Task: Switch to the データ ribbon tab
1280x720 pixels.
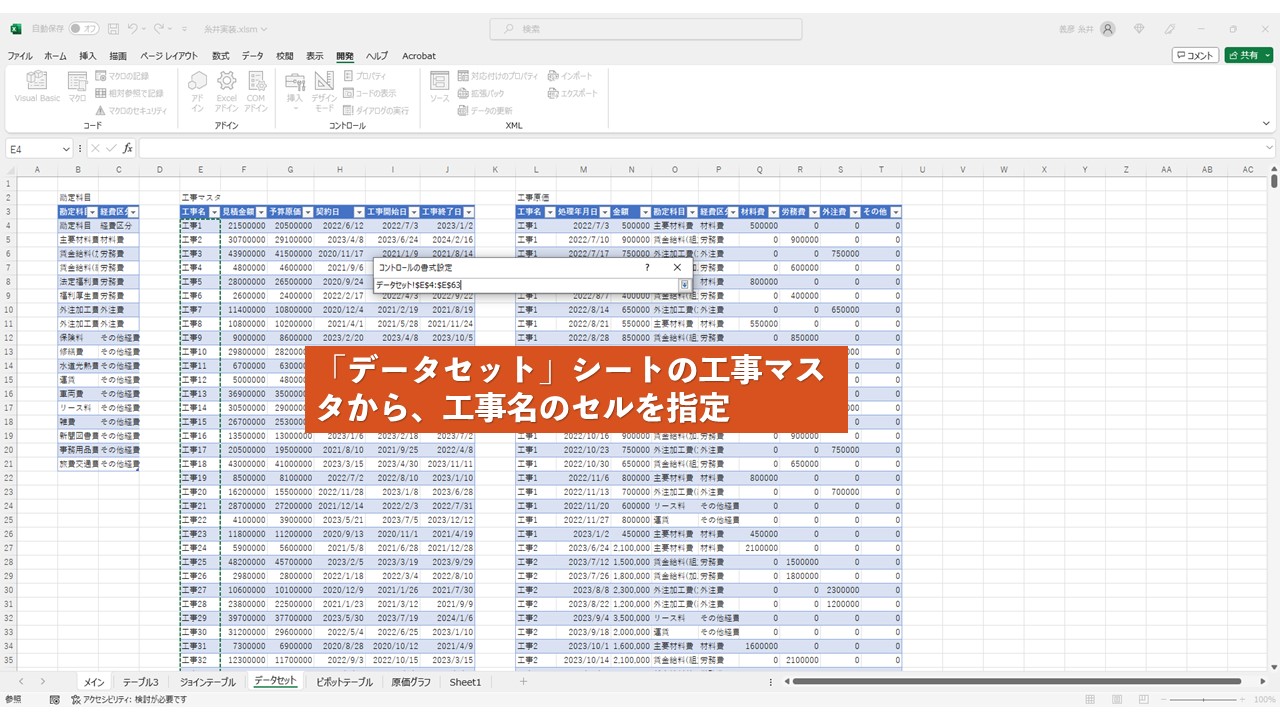Action: pos(253,56)
